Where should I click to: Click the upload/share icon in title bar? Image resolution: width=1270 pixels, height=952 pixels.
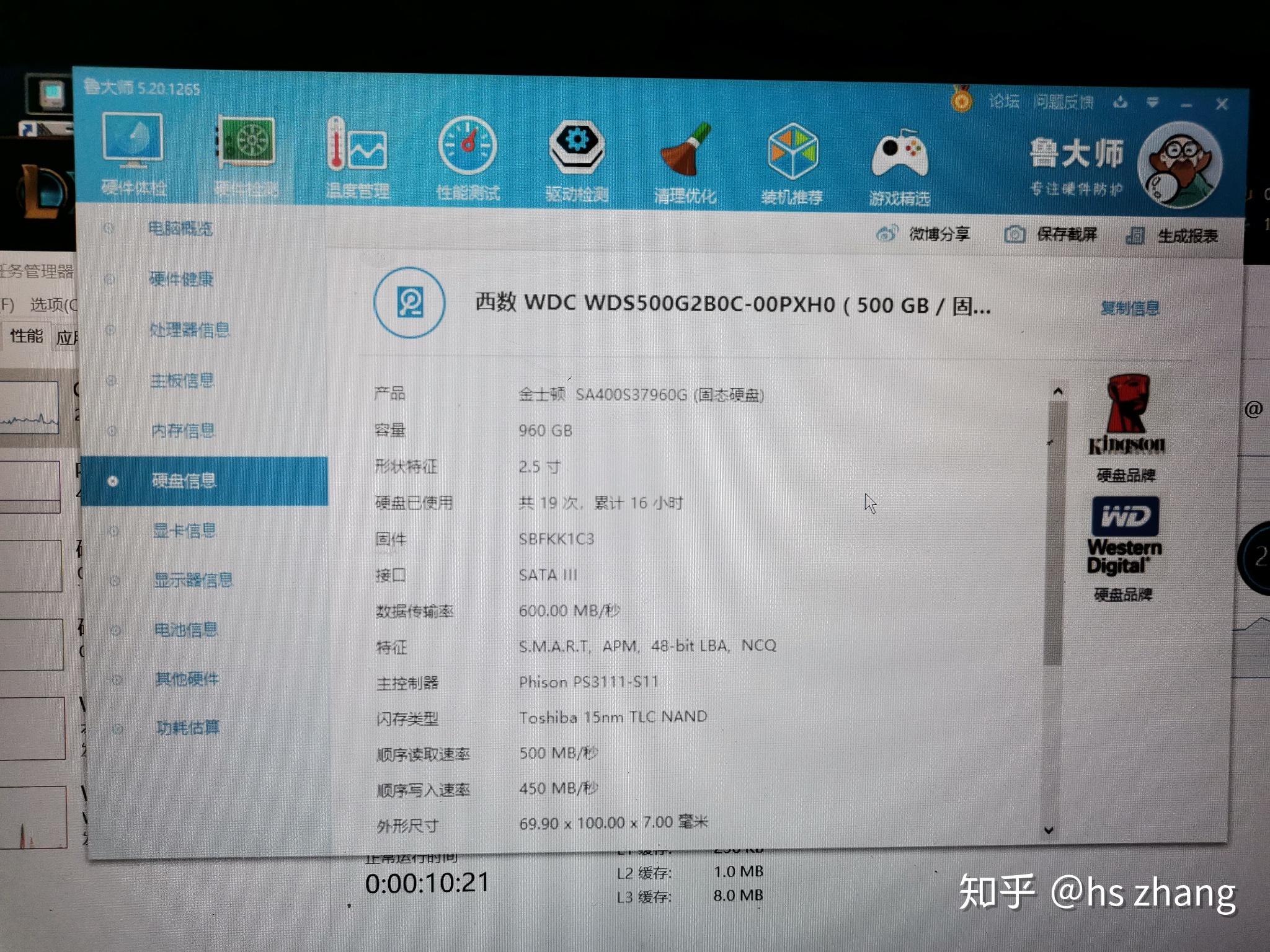point(1120,102)
